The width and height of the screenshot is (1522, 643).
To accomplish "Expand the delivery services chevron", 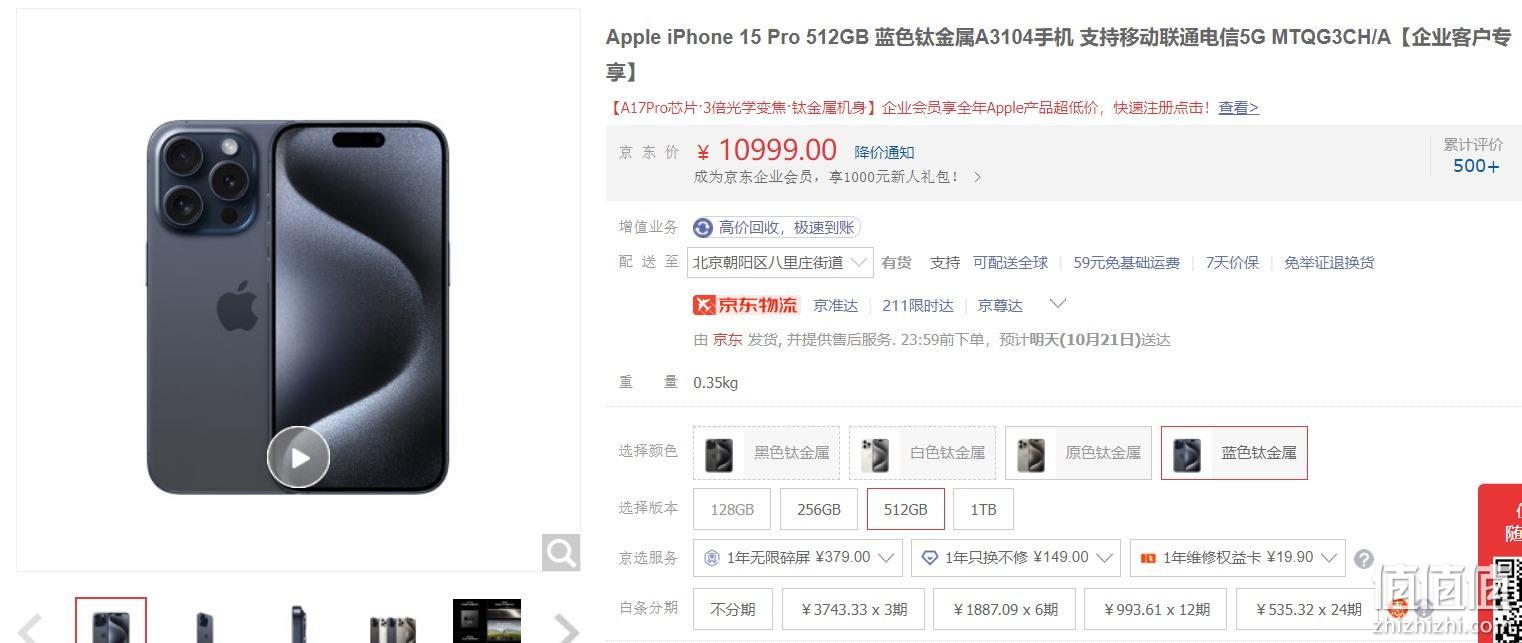I will pyautogui.click(x=1057, y=303).
